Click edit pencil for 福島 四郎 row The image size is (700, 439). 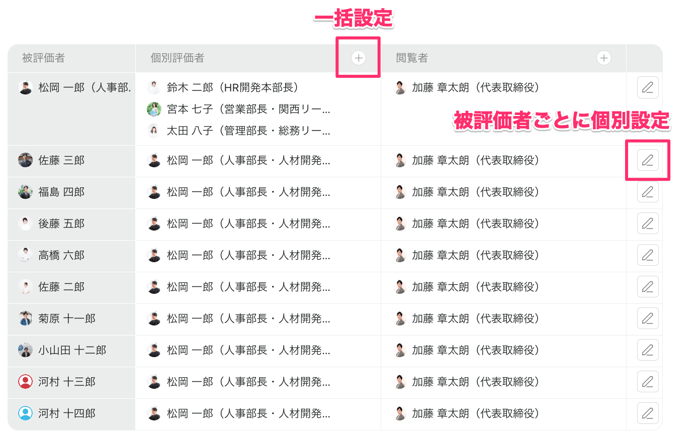647,192
